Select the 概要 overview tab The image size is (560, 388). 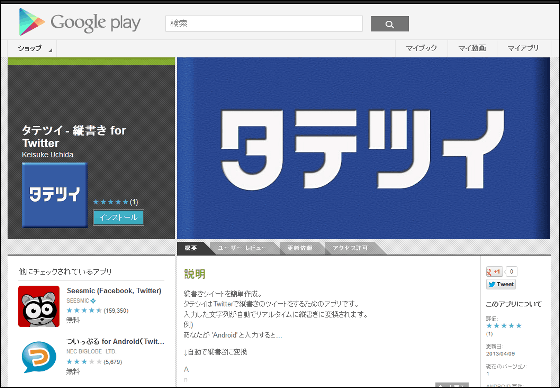coord(192,248)
